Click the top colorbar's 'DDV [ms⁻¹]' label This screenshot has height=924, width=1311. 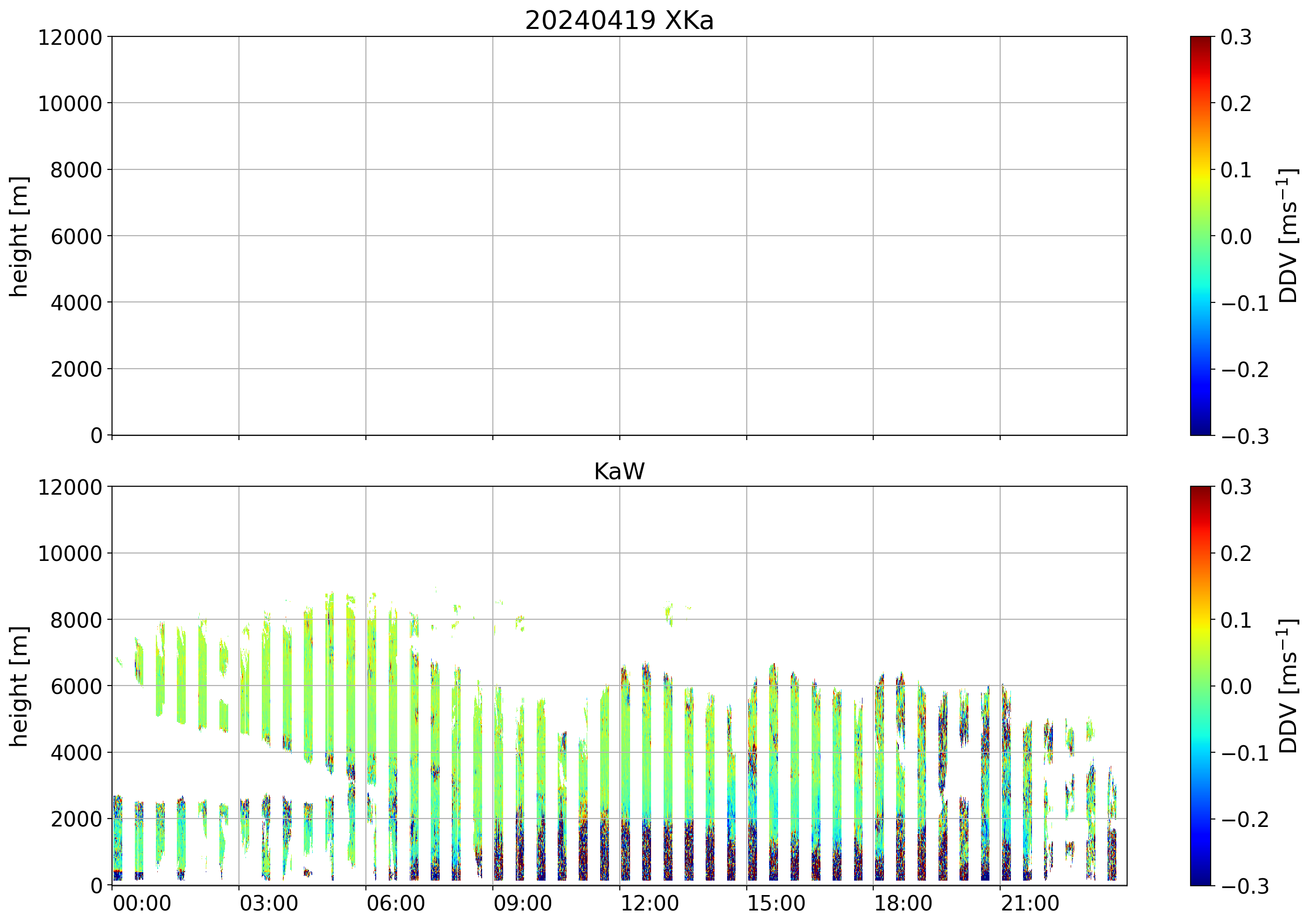1289,236
